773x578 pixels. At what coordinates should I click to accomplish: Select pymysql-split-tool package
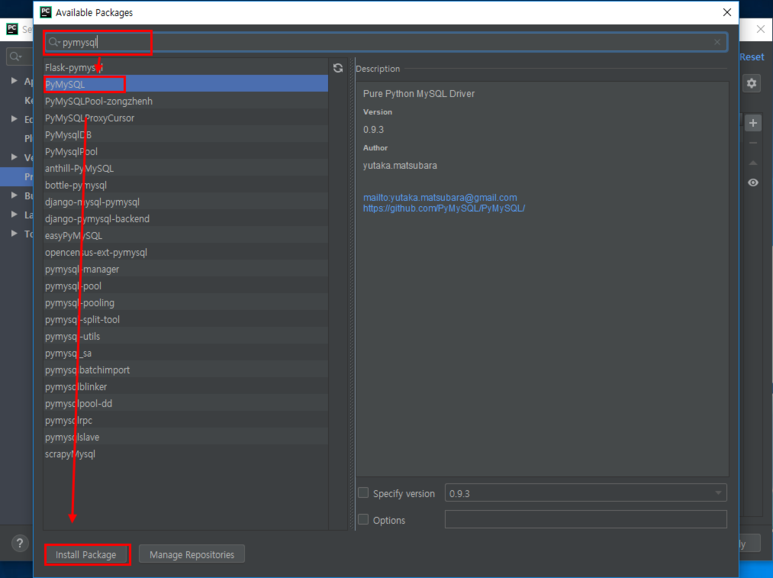[186, 320]
